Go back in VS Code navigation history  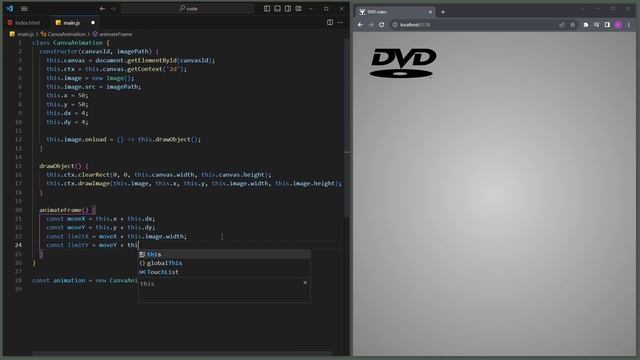click(x=102, y=9)
